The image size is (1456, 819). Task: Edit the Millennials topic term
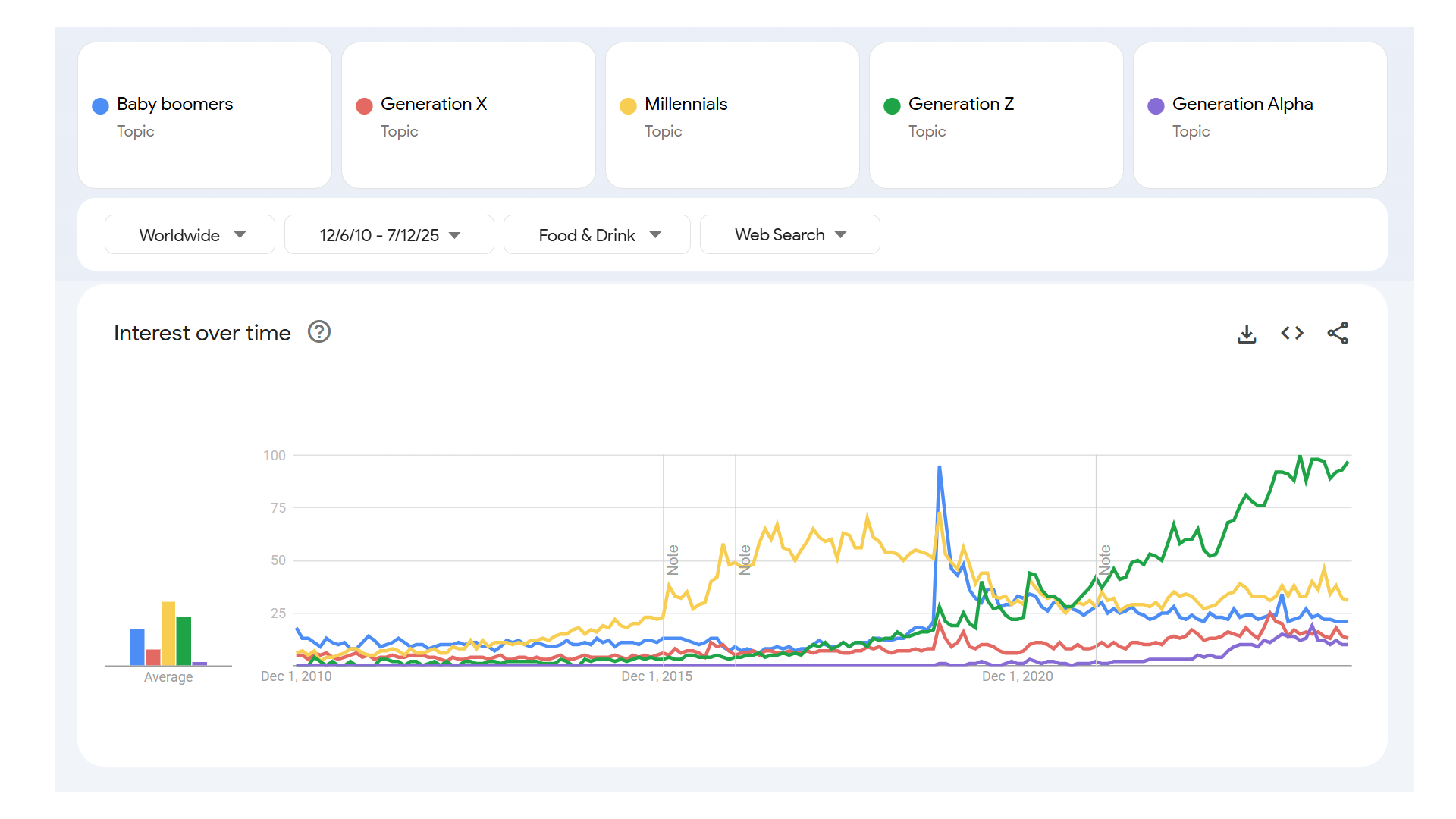coord(686,104)
